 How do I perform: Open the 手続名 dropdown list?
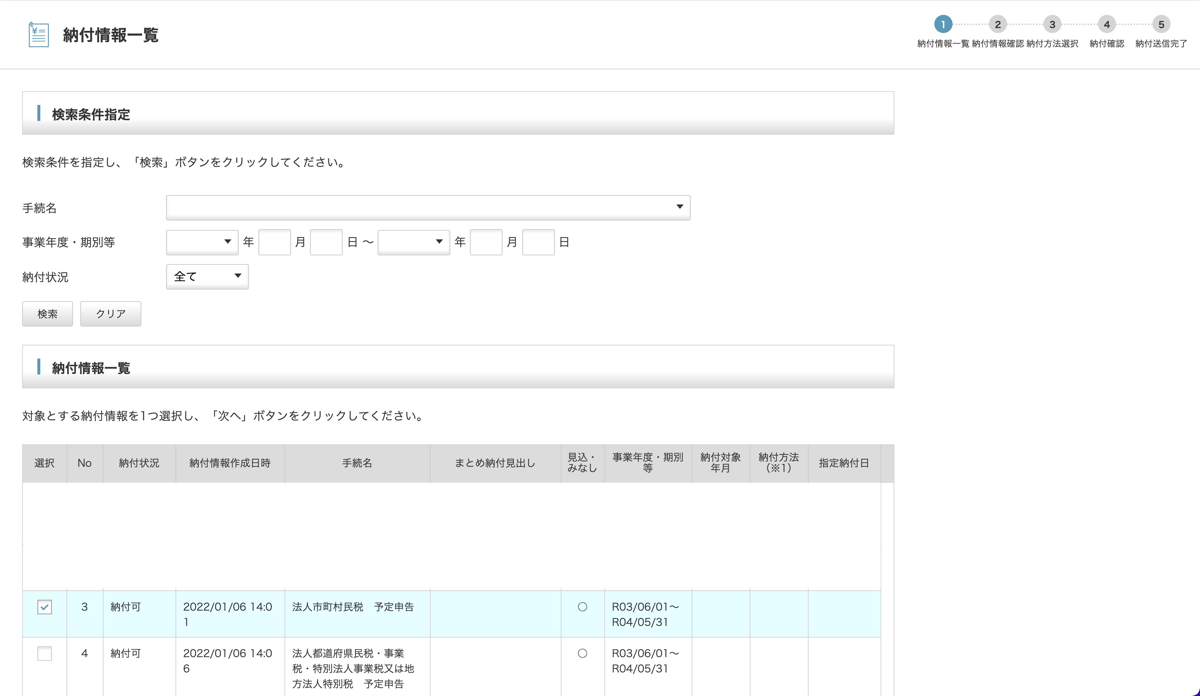pyautogui.click(x=428, y=207)
